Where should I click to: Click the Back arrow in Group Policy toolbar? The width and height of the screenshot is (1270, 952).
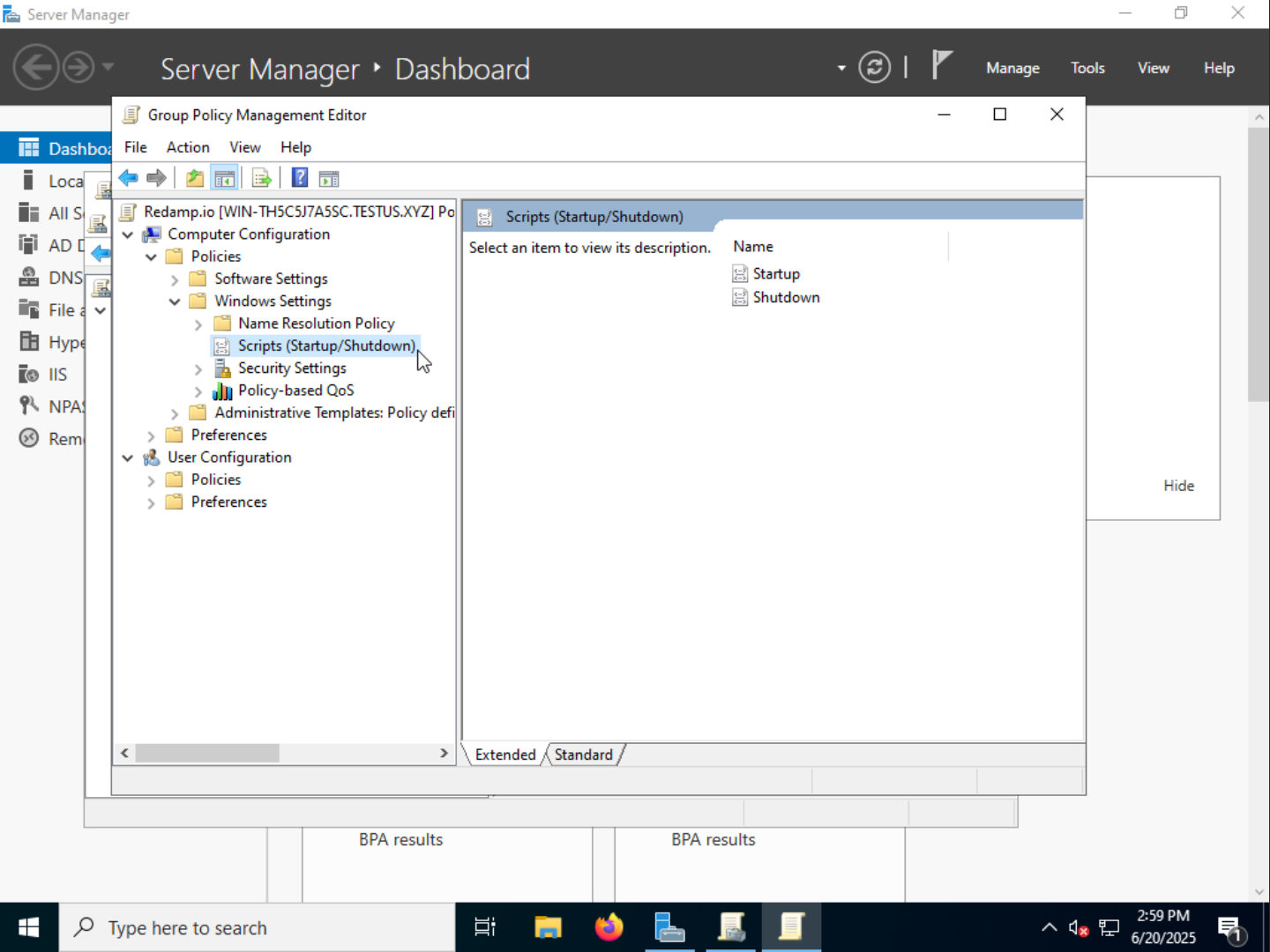(128, 178)
